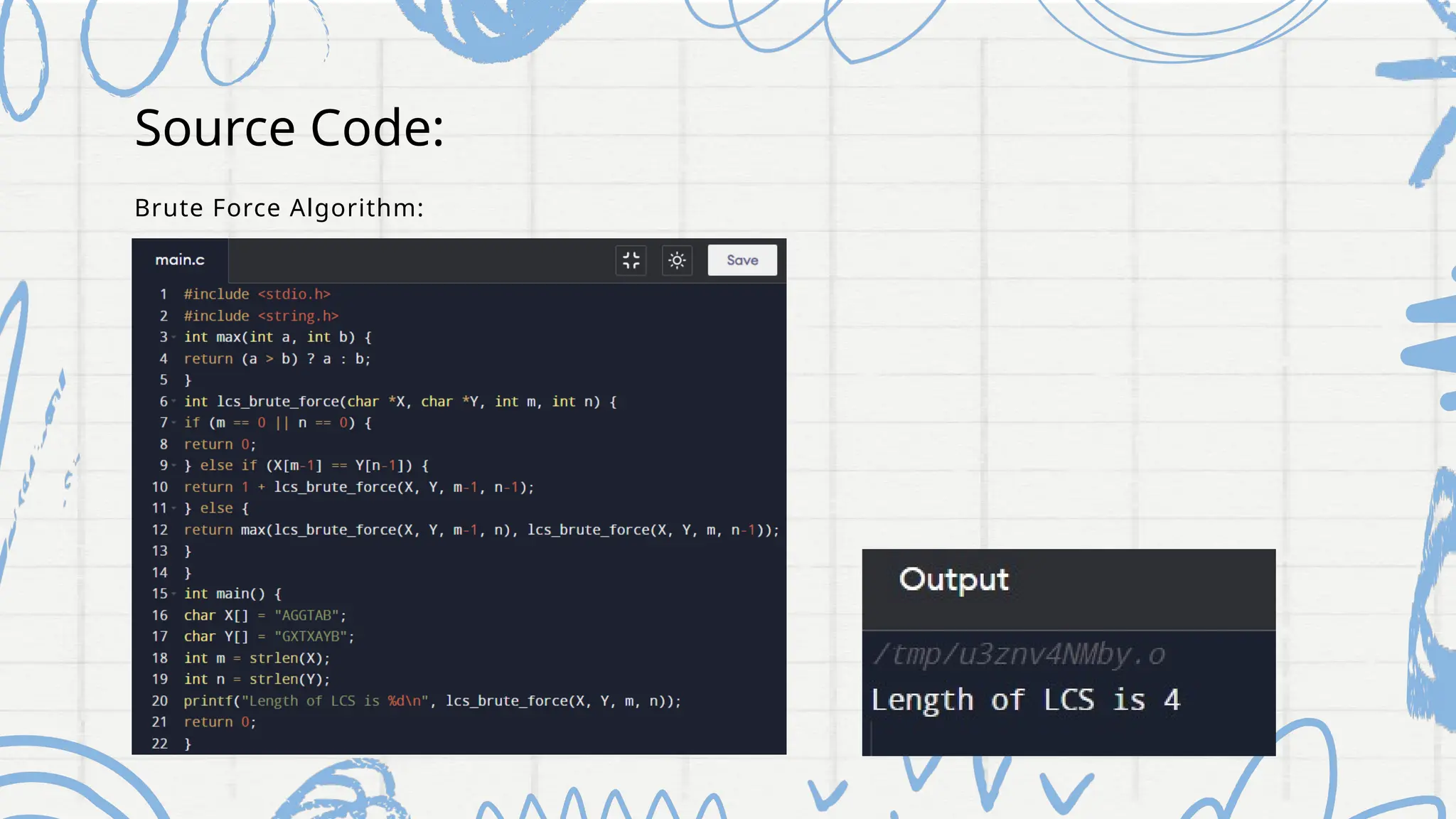Click the Output panel header
The width and height of the screenshot is (1456, 819).
(x=953, y=580)
